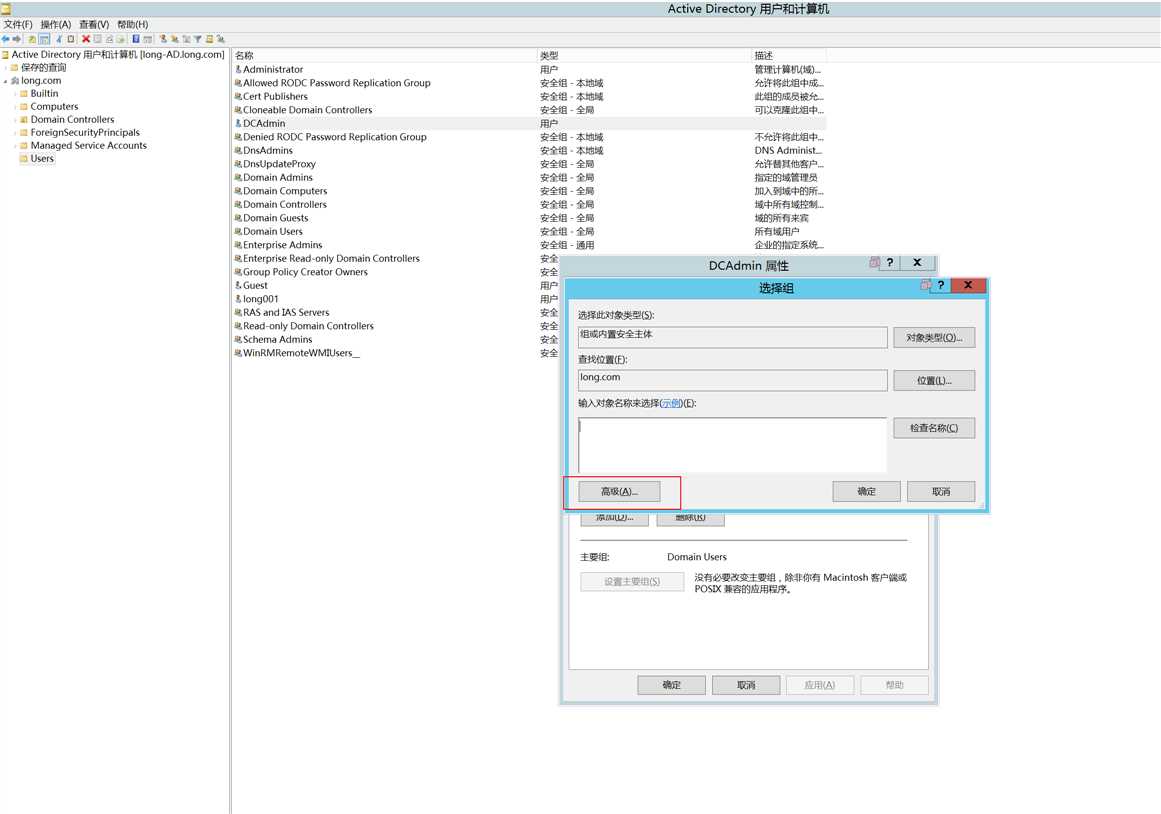The width and height of the screenshot is (1161, 814).
Task: Click the red X delete toolbar icon
Action: pyautogui.click(x=86, y=39)
